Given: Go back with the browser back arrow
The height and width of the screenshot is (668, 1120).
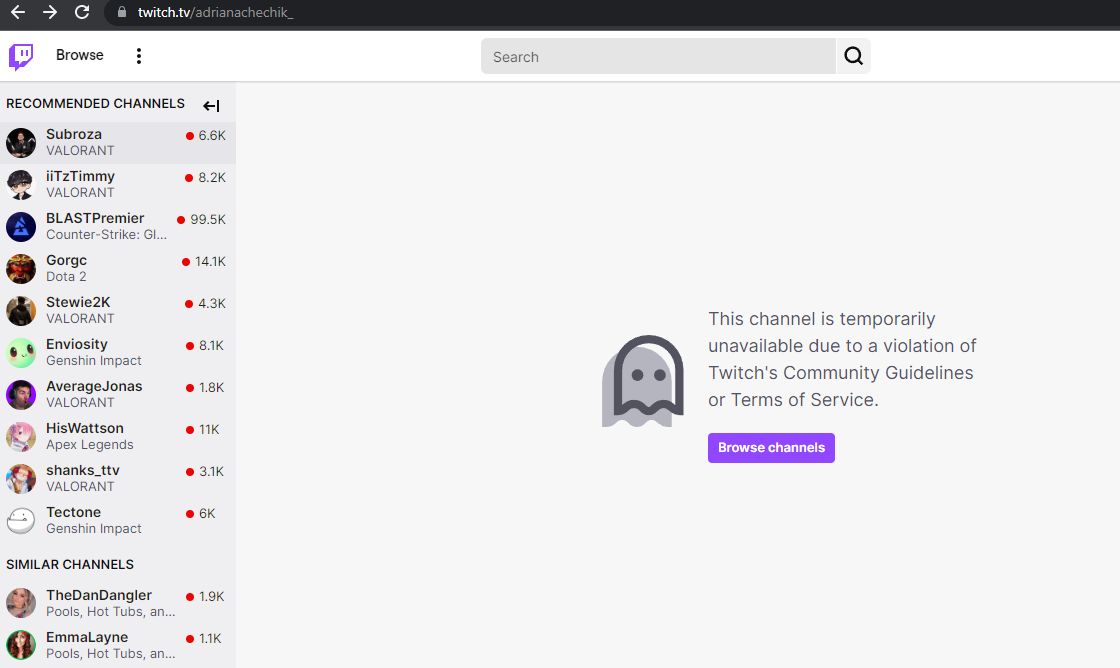Looking at the screenshot, I should 18,12.
